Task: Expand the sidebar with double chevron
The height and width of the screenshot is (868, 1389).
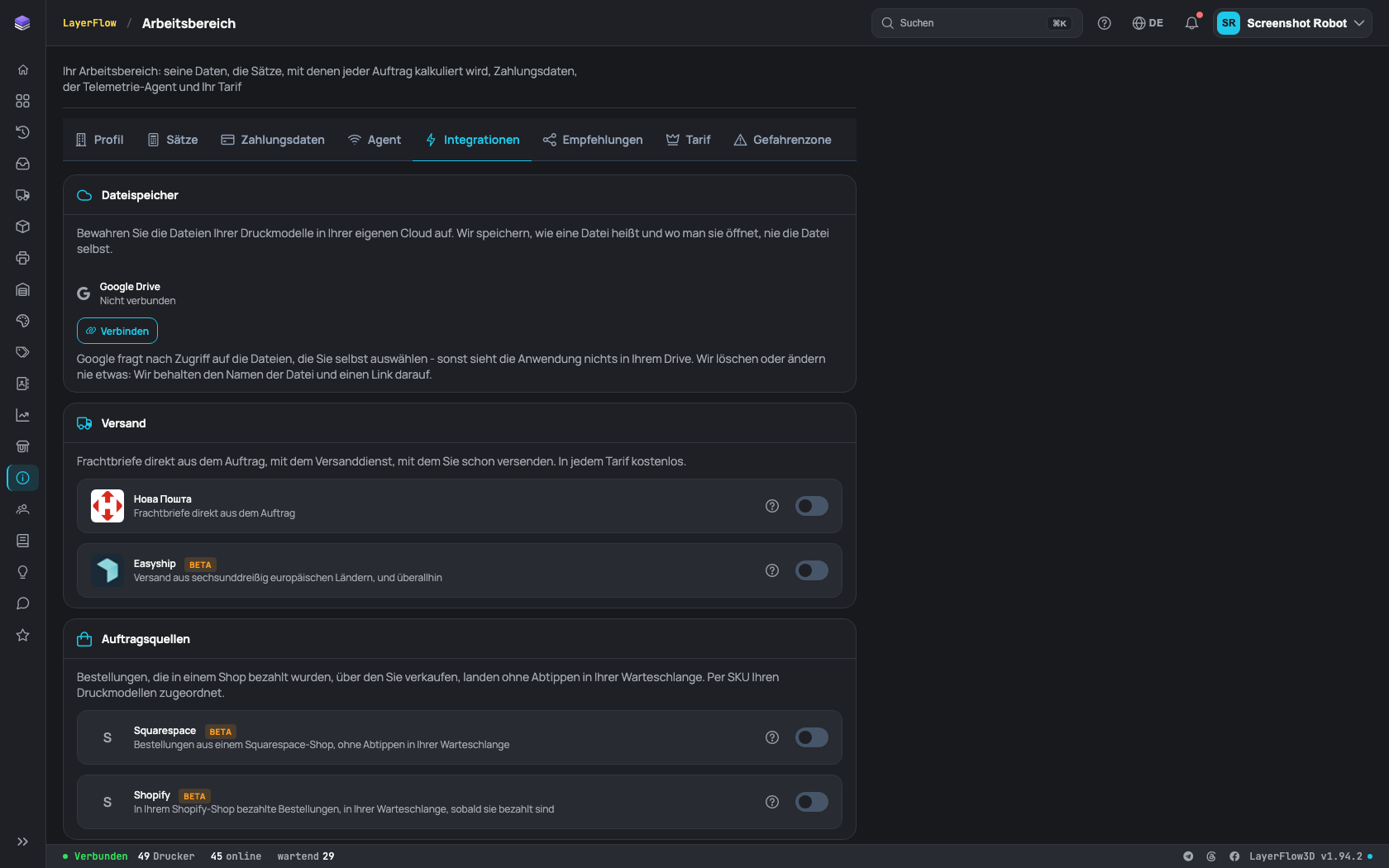Action: pos(22,842)
